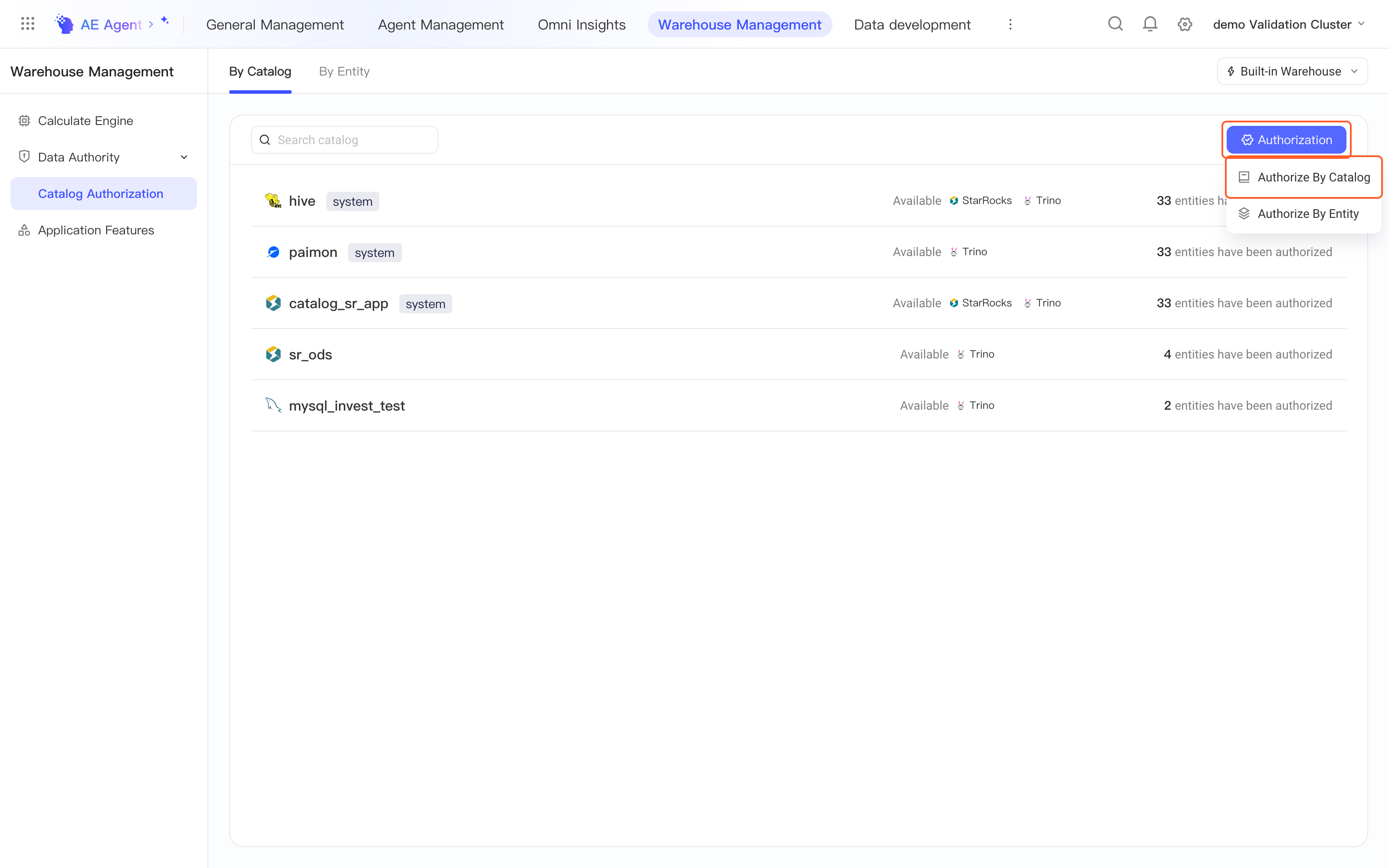Click the blue Authorization button
Image resolution: width=1389 pixels, height=868 pixels.
(x=1286, y=140)
